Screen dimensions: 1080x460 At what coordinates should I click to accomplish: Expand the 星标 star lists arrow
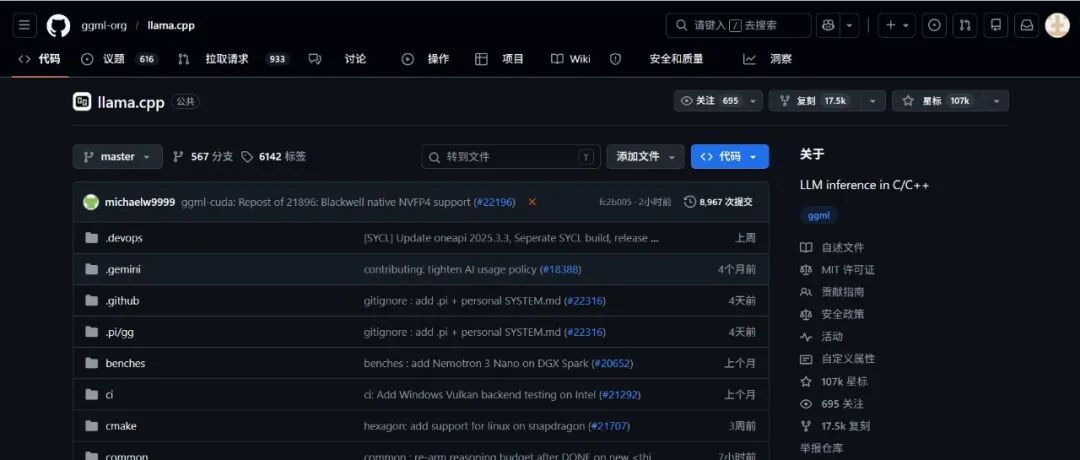click(996, 101)
